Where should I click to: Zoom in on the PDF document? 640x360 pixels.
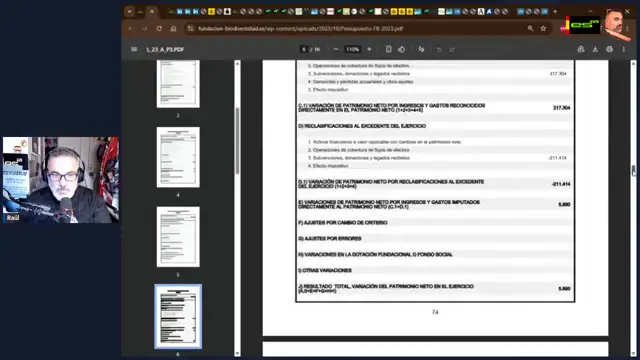pyautogui.click(x=369, y=49)
